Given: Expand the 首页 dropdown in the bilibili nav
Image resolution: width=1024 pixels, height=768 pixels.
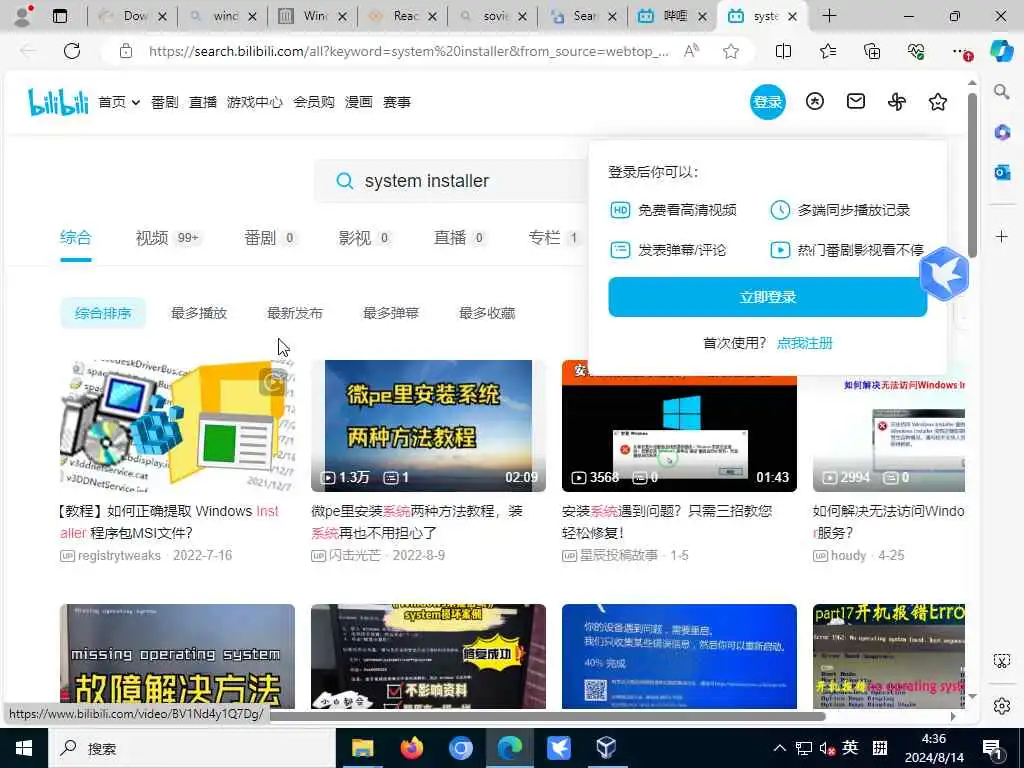Looking at the screenshot, I should tap(119, 103).
